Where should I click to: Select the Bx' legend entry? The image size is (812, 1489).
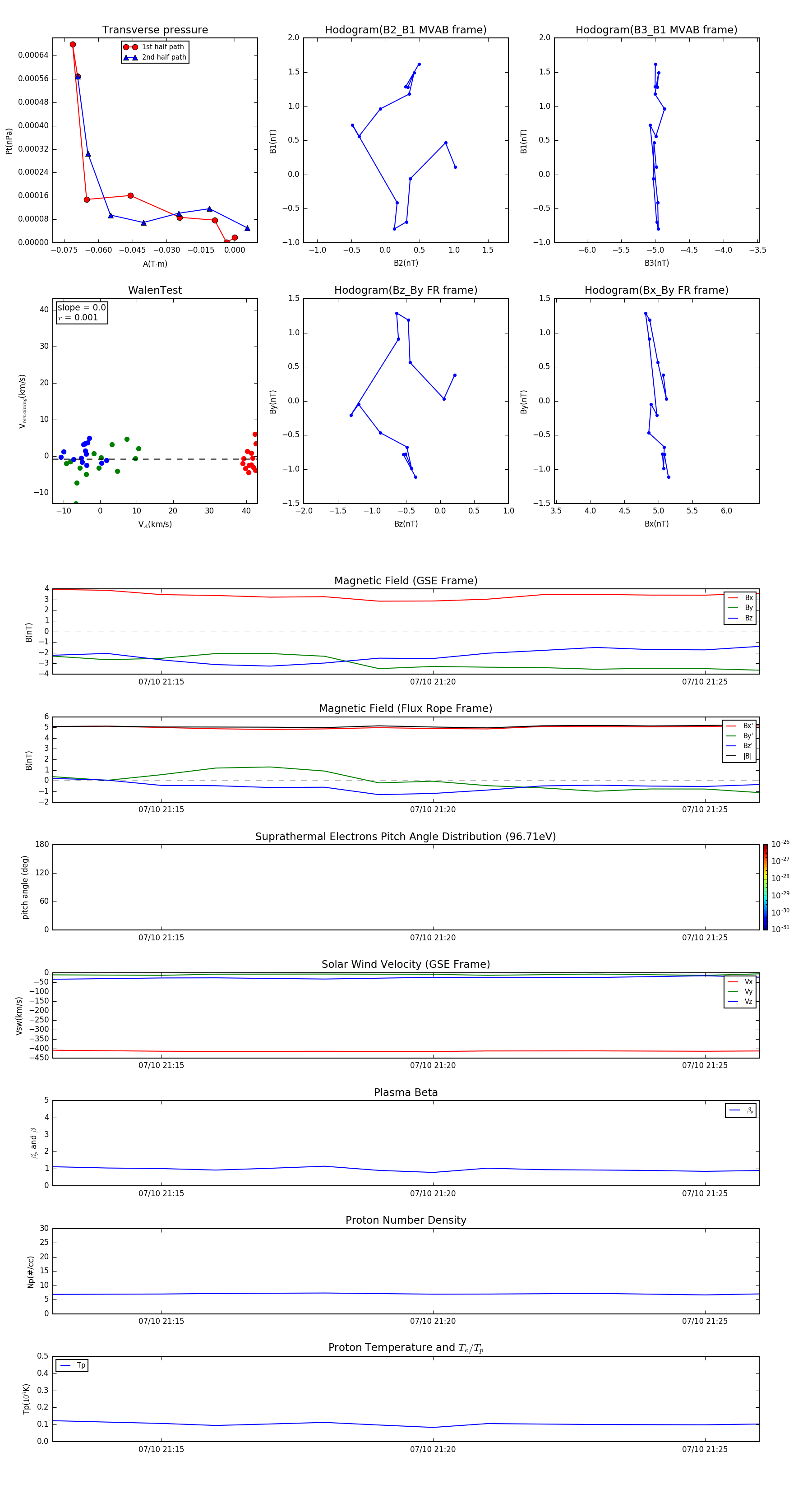[740, 726]
